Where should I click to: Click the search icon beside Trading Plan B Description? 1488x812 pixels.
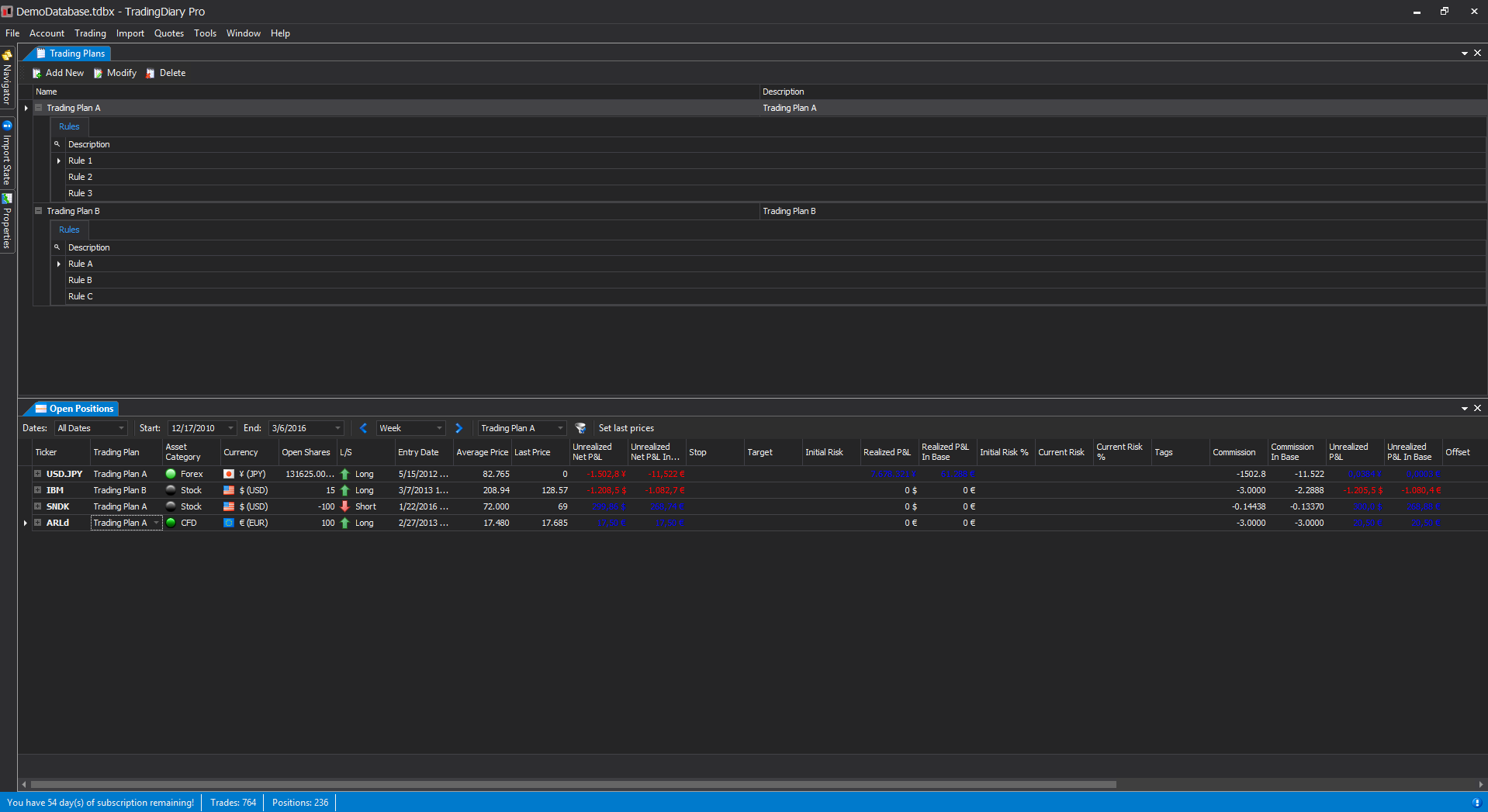pos(57,247)
